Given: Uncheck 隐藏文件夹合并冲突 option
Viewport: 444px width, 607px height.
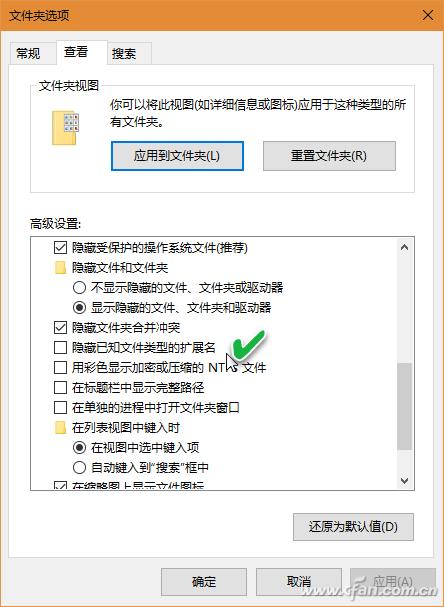Looking at the screenshot, I should click(x=60, y=328).
